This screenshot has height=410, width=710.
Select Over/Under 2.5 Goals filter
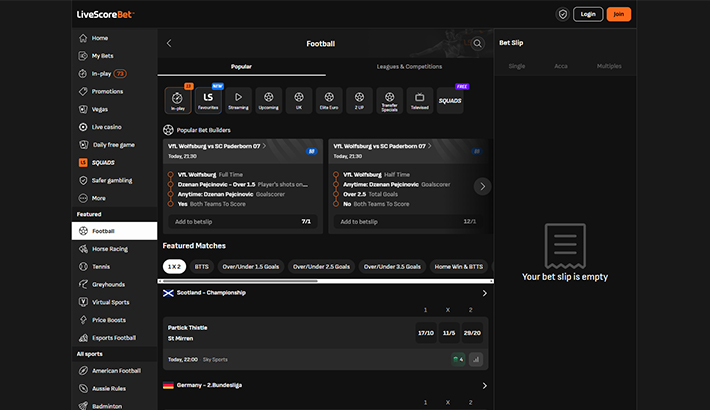[x=321, y=266]
